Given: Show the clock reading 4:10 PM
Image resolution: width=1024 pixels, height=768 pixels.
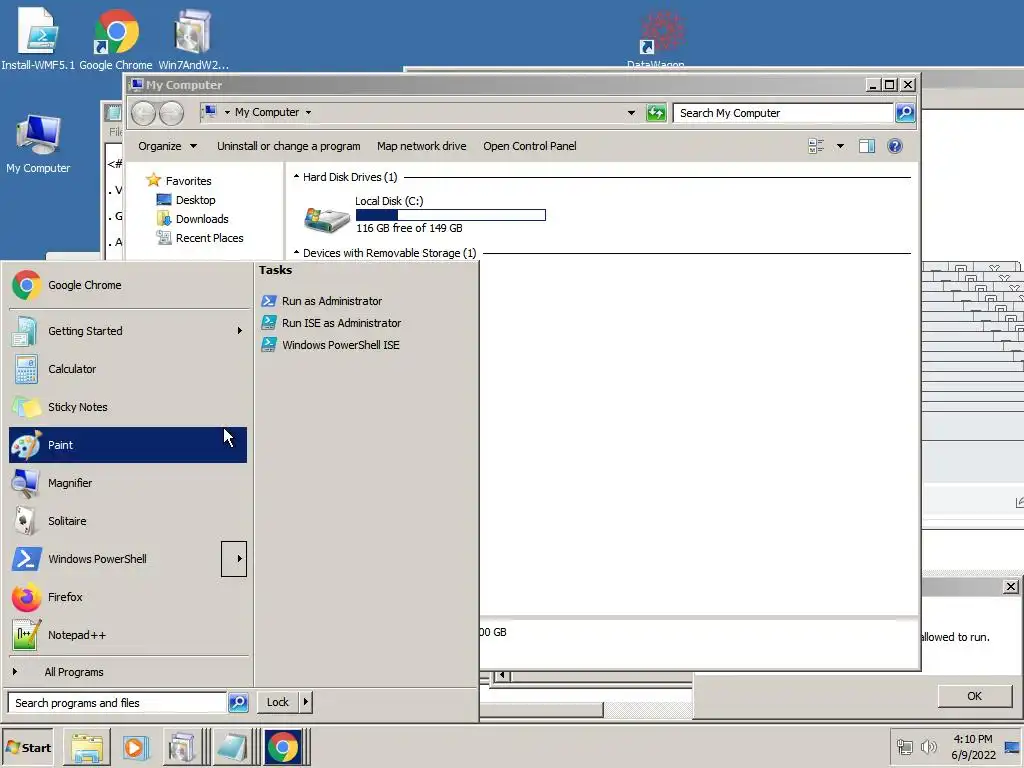Looking at the screenshot, I should point(973,739).
